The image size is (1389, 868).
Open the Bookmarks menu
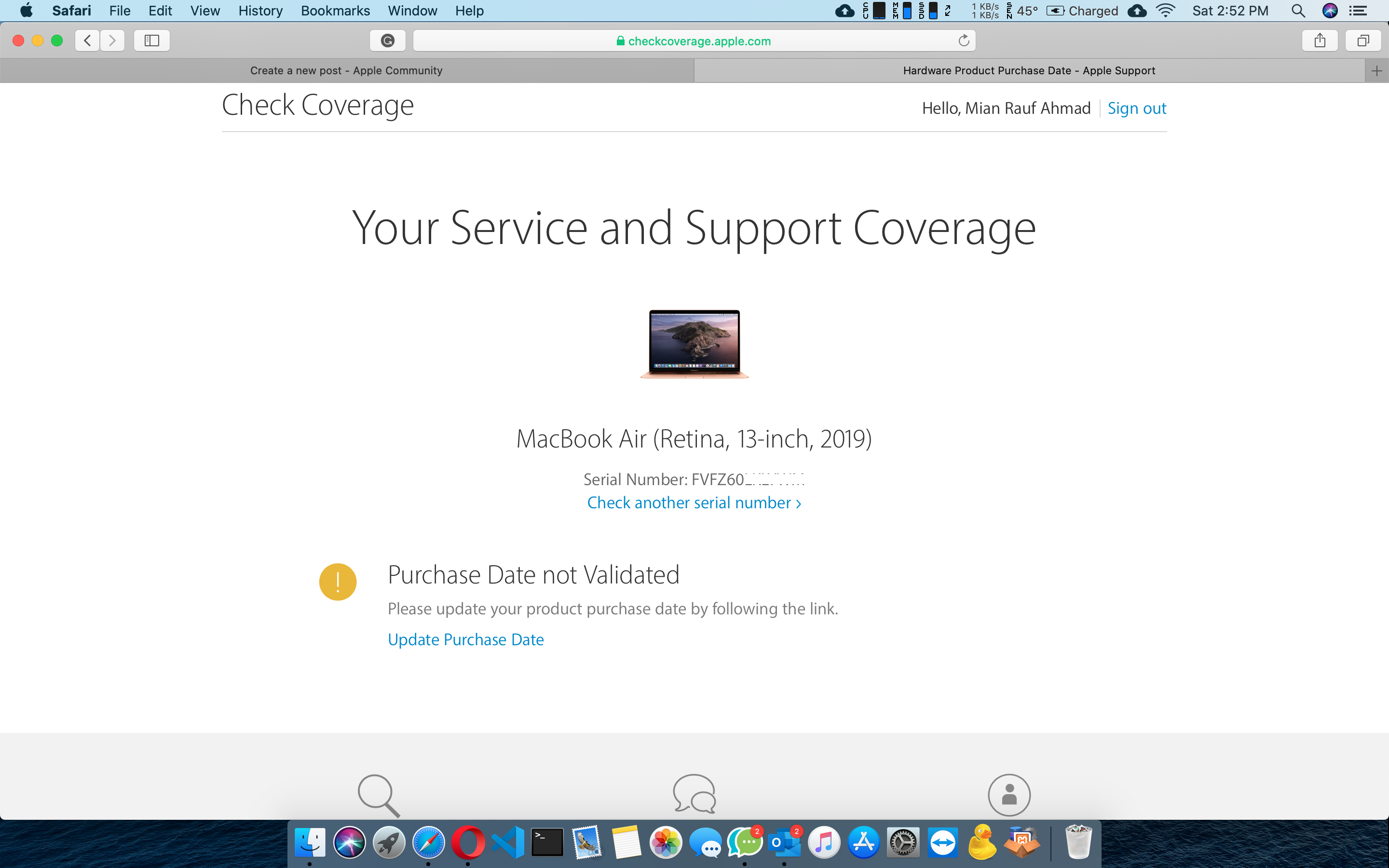tap(335, 11)
